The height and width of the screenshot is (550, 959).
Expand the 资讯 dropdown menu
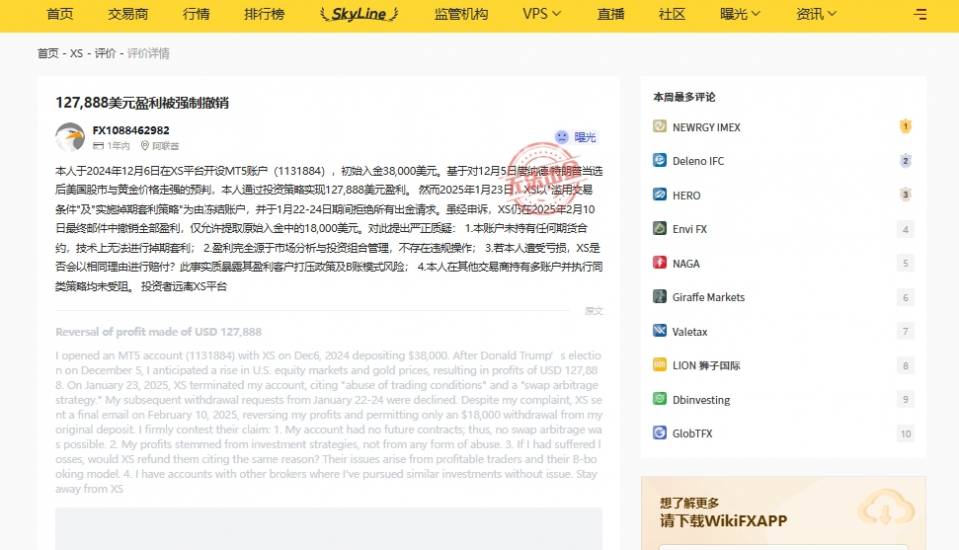816,13
